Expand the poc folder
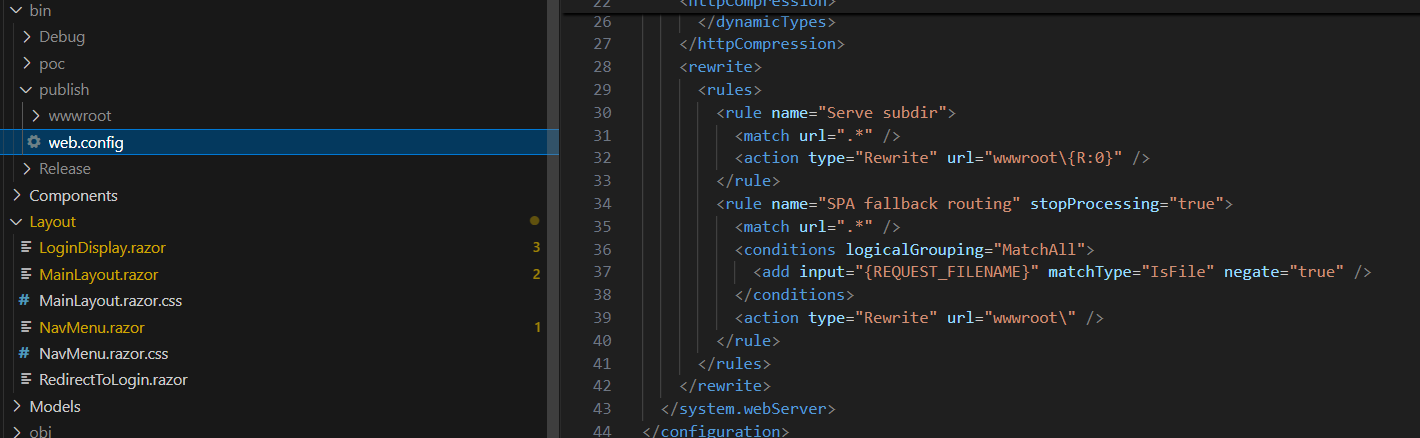This screenshot has height=438, width=1420. (27, 64)
